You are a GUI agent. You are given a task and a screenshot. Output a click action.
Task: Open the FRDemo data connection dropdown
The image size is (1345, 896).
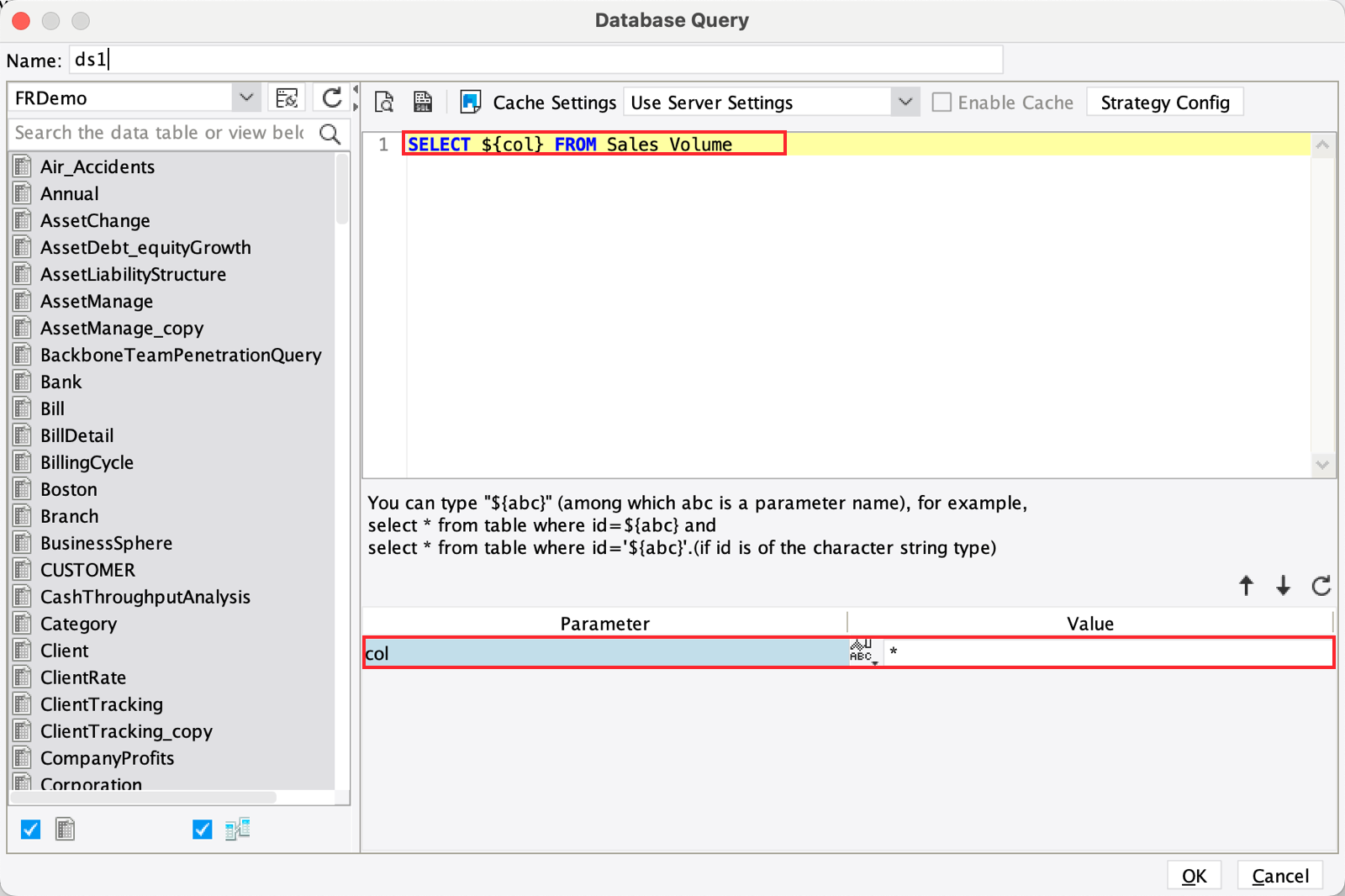point(246,98)
